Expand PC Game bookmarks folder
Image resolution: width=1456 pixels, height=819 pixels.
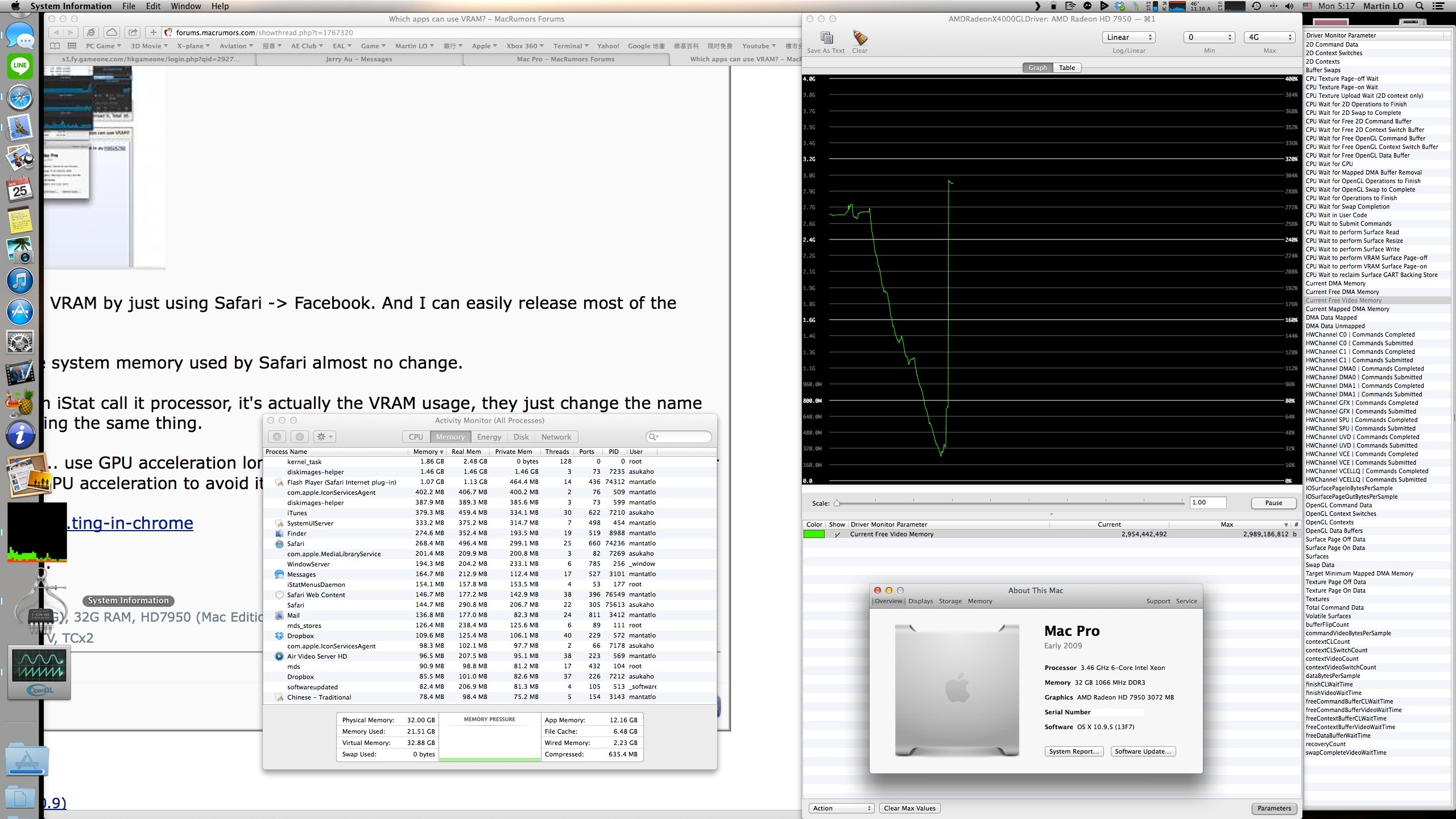pos(103,46)
